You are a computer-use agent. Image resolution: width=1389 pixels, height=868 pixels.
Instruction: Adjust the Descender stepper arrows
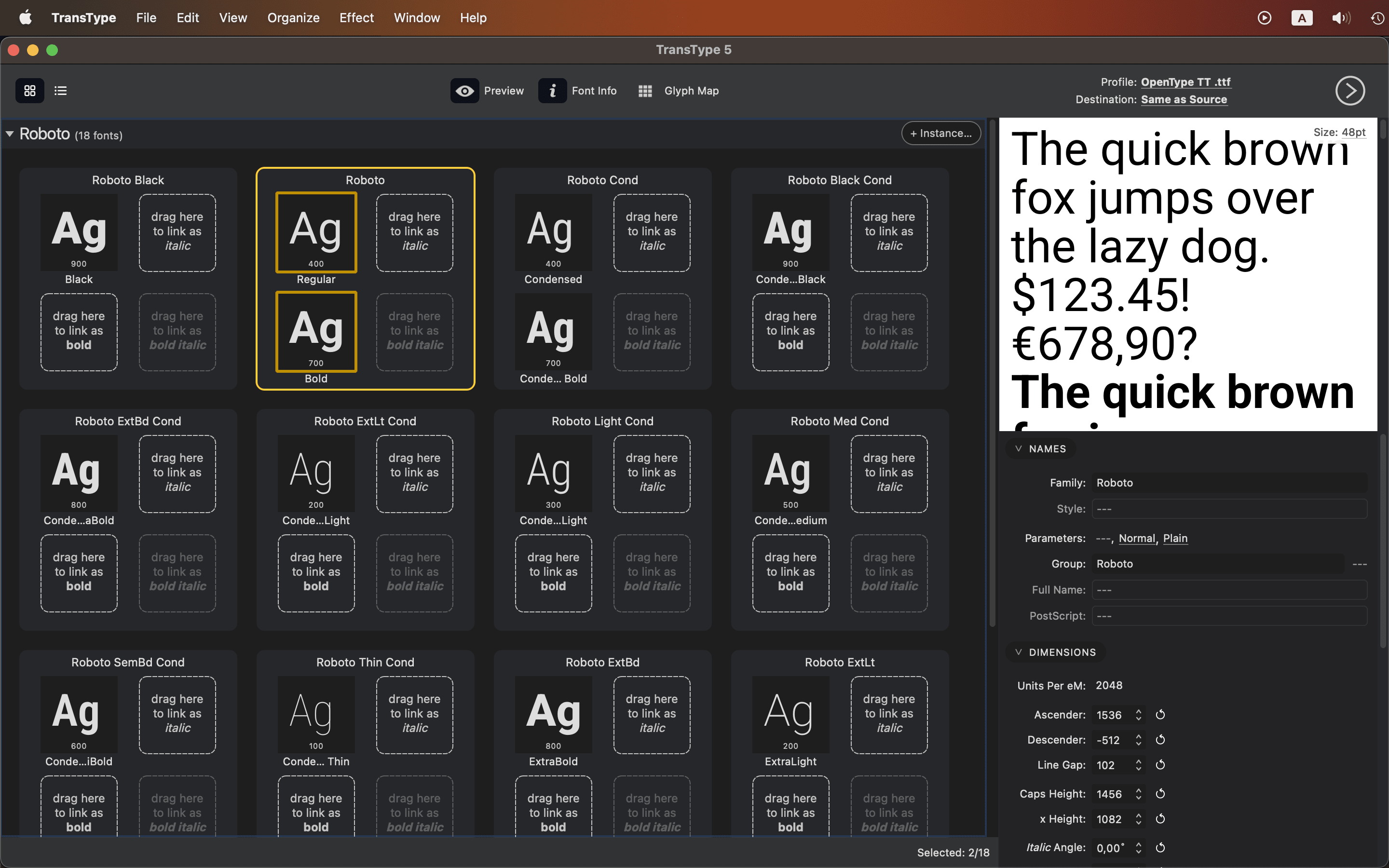(1139, 740)
